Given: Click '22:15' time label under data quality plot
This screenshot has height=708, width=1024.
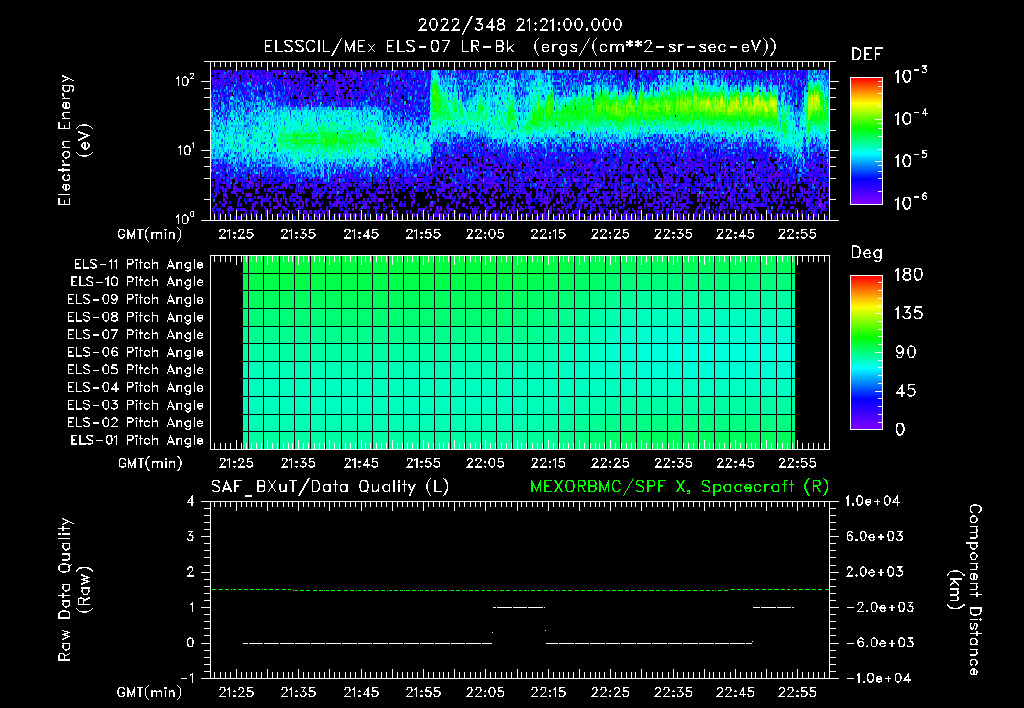Looking at the screenshot, I should (548, 692).
